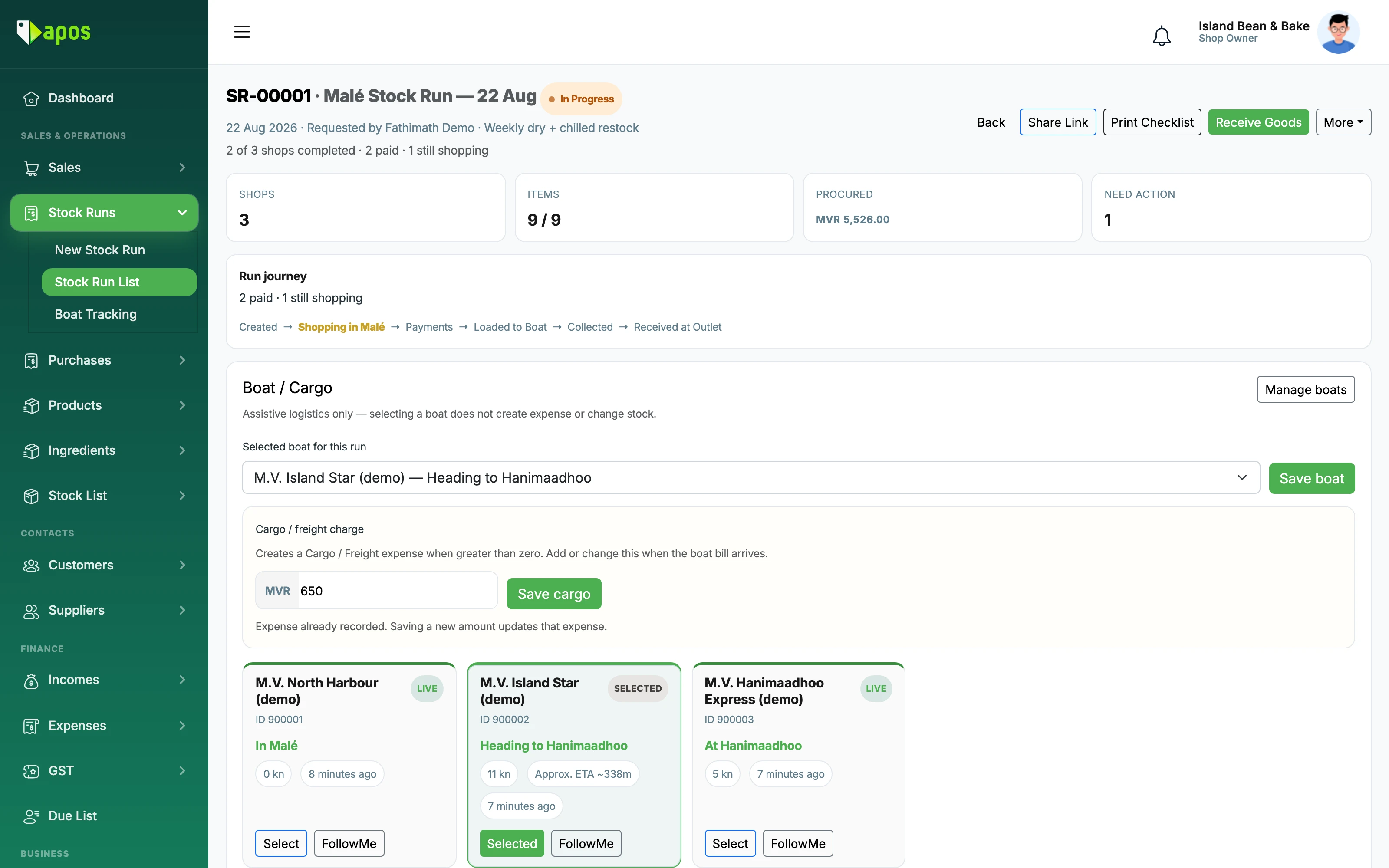1389x868 pixels.
Task: Click the Save cargo button
Action: click(554, 594)
